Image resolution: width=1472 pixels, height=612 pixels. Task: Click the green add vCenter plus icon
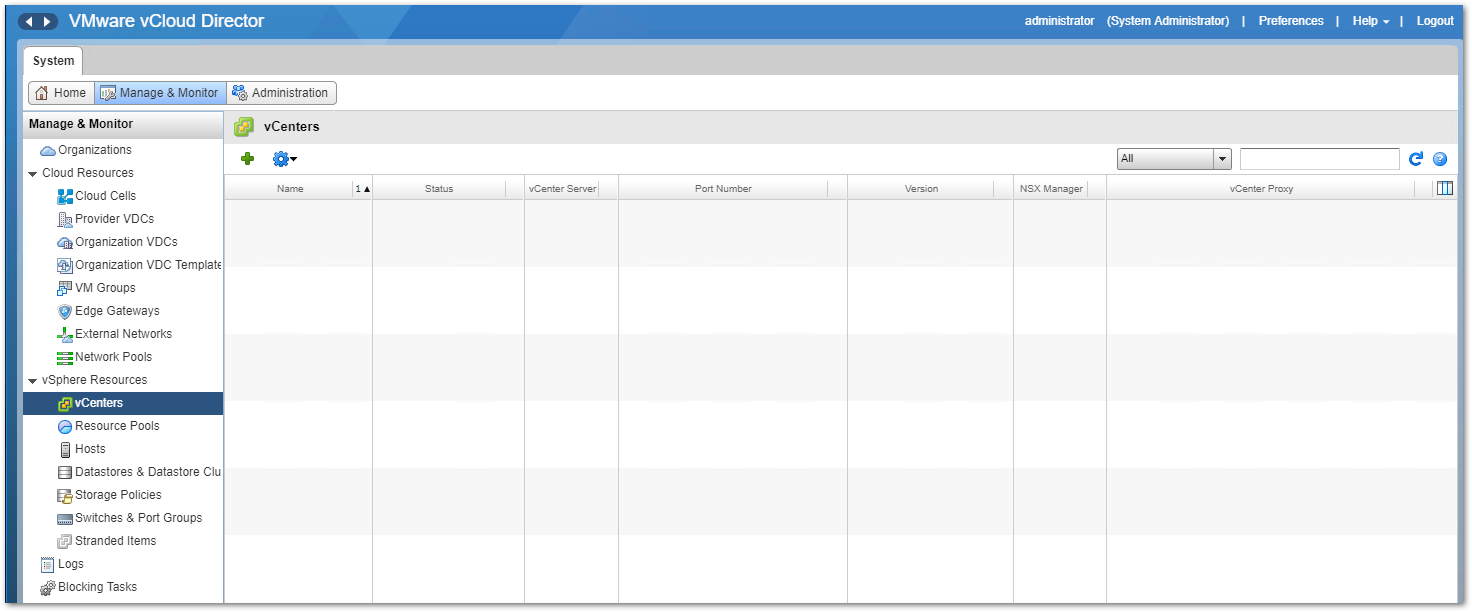pos(248,158)
